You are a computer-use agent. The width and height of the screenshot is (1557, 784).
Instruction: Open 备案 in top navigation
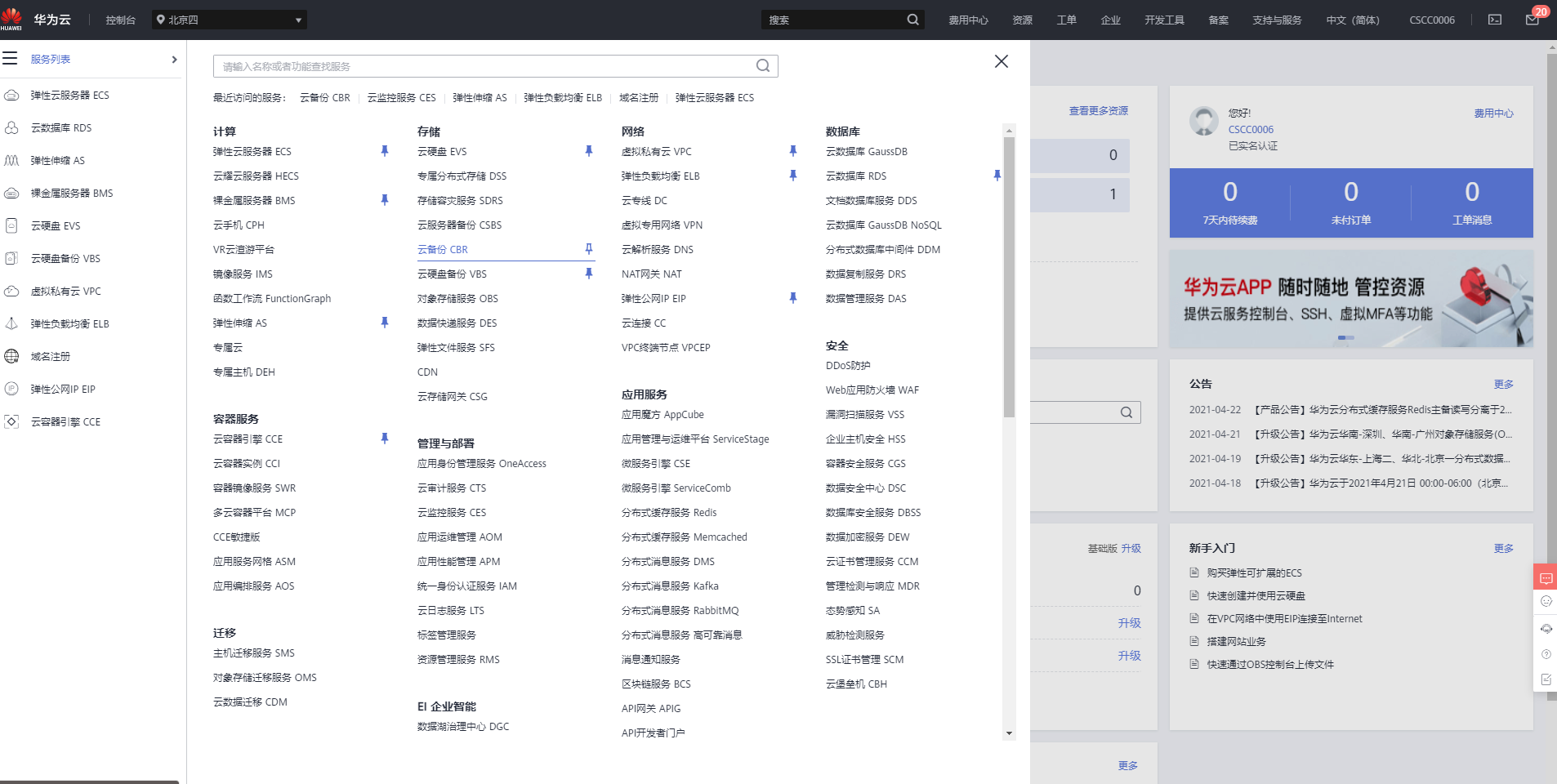(x=1219, y=20)
